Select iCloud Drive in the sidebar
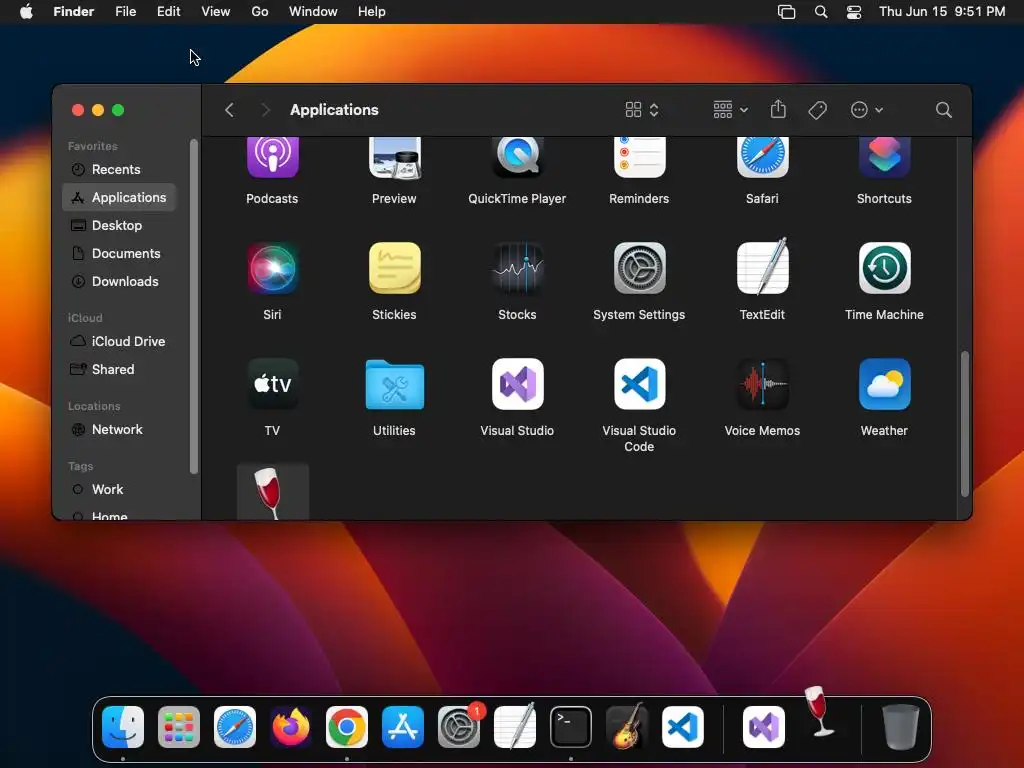 click(x=119, y=342)
